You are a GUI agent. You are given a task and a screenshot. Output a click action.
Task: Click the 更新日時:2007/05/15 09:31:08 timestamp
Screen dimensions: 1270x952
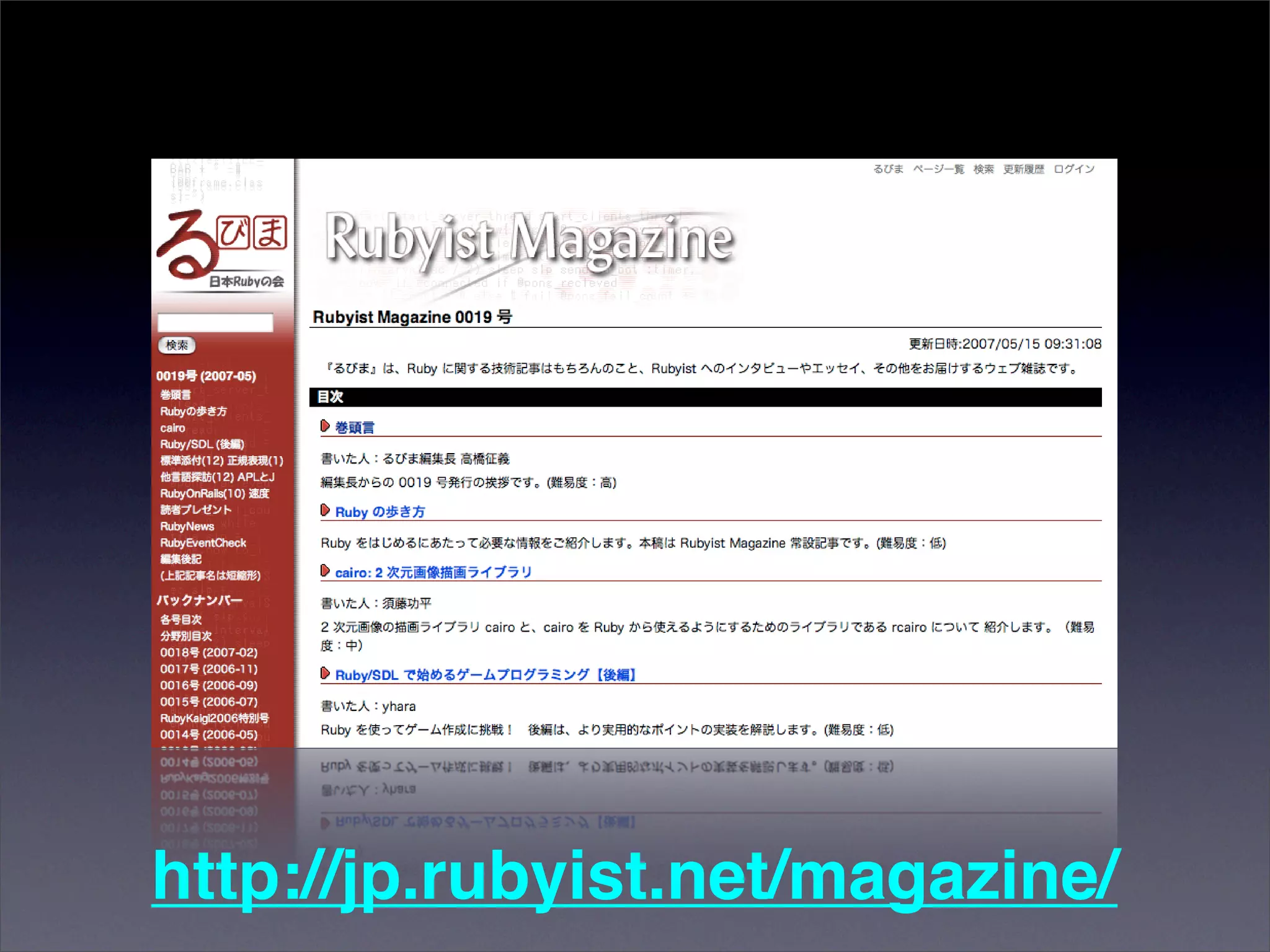coord(1005,344)
